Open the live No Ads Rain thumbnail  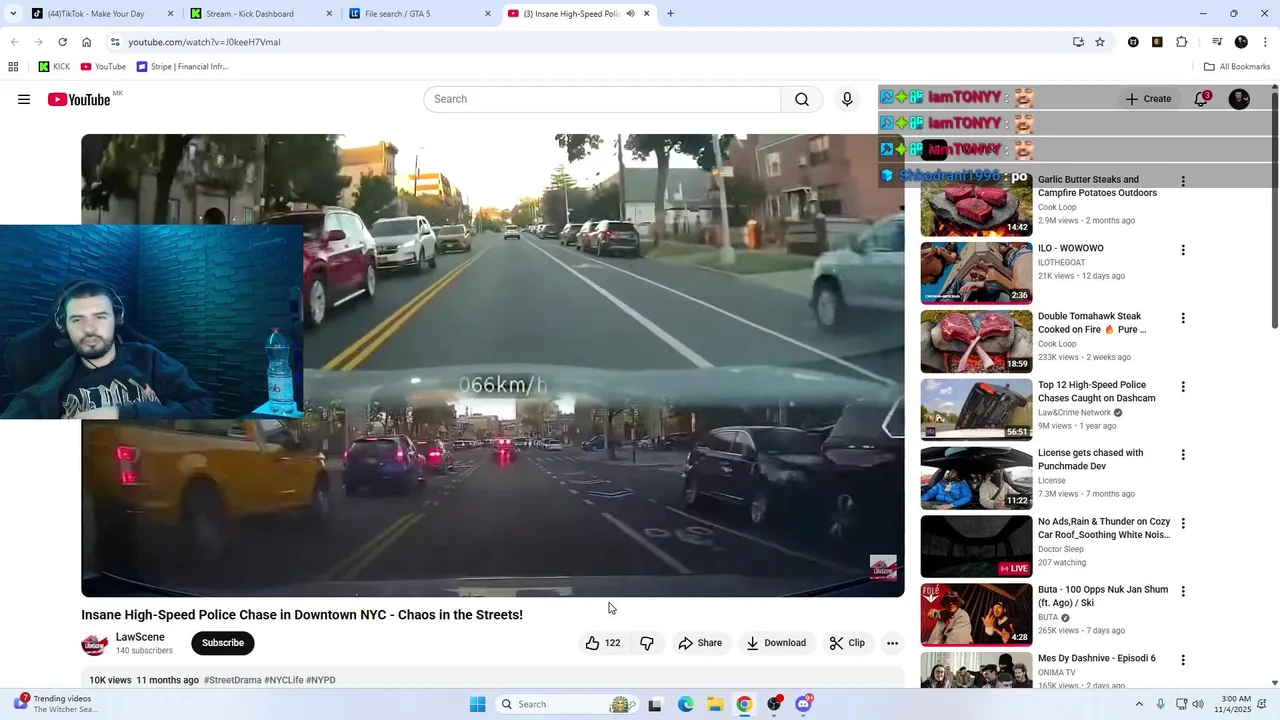tap(976, 546)
